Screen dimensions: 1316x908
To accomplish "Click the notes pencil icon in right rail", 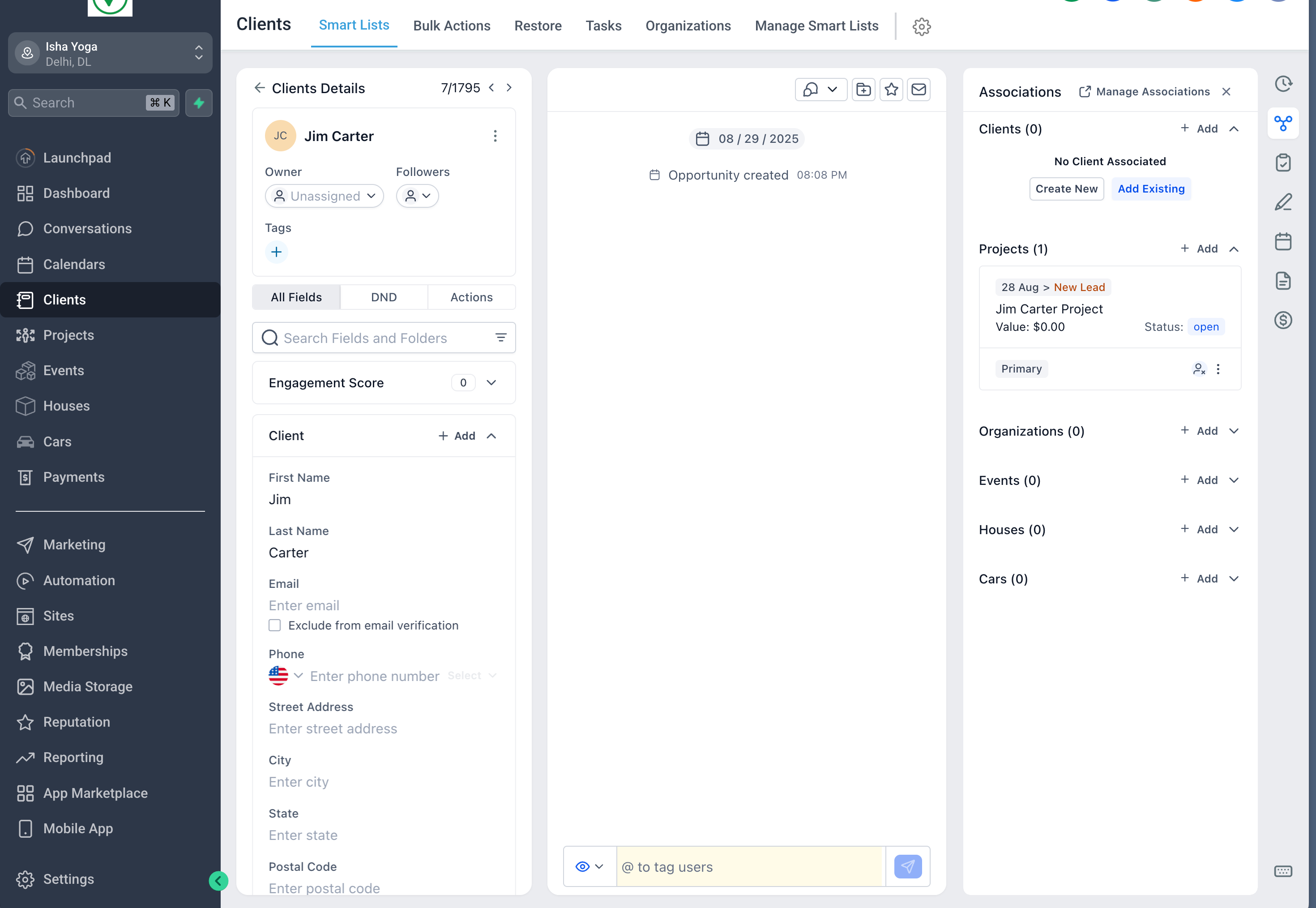I will click(x=1283, y=202).
